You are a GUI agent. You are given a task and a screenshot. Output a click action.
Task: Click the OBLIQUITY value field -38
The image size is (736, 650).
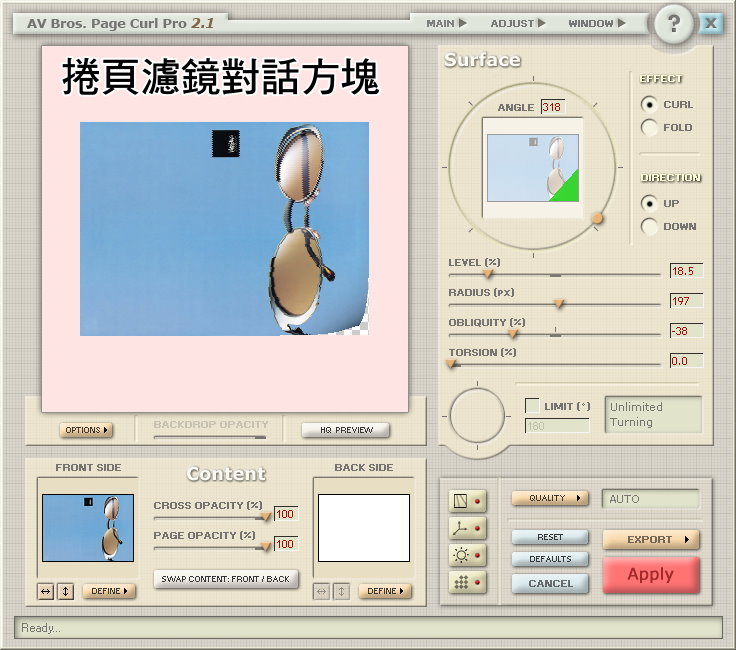(686, 331)
